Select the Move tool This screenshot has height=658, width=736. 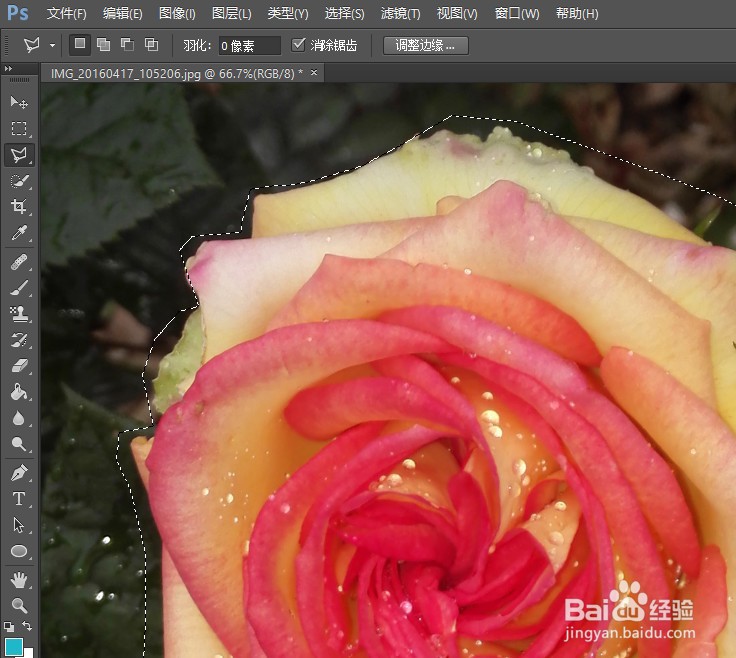point(19,102)
